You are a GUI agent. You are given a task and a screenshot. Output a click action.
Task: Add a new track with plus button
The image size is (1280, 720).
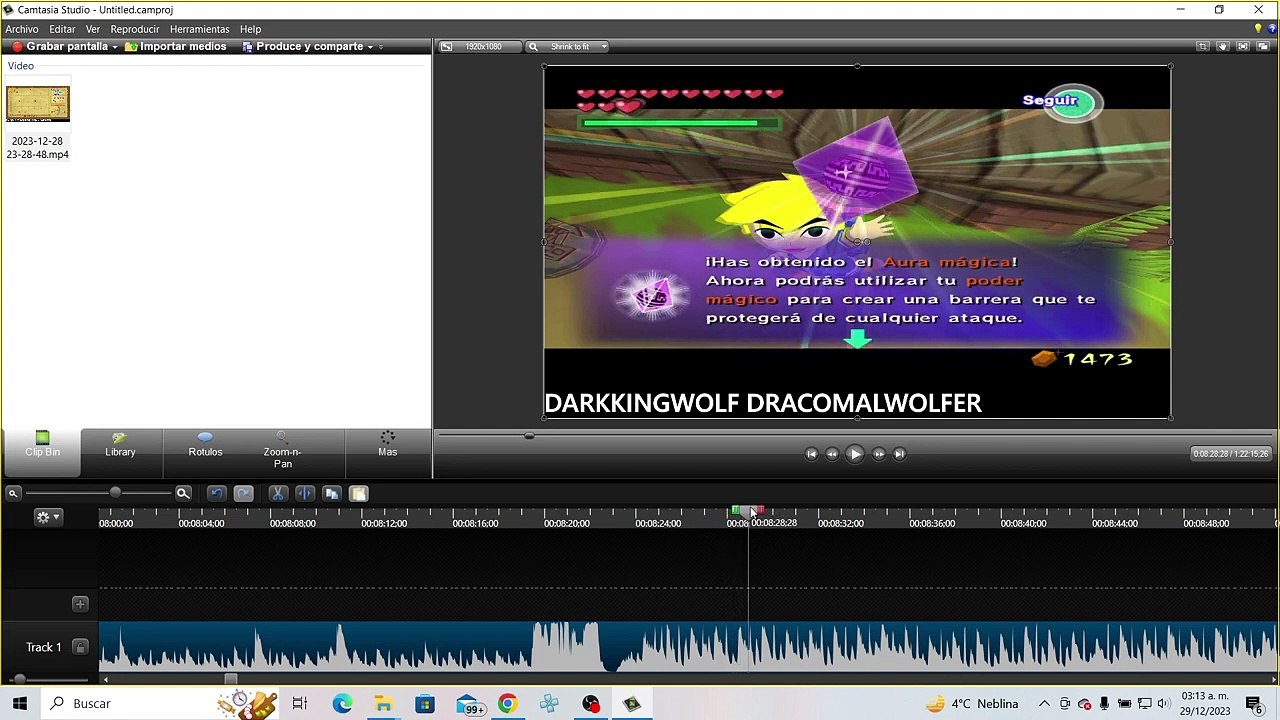[80, 604]
